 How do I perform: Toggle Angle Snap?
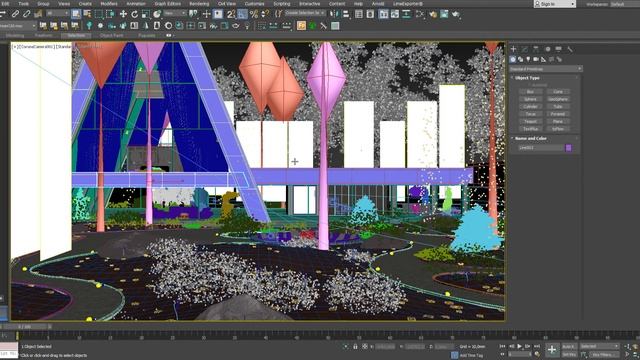pyautogui.click(x=242, y=14)
